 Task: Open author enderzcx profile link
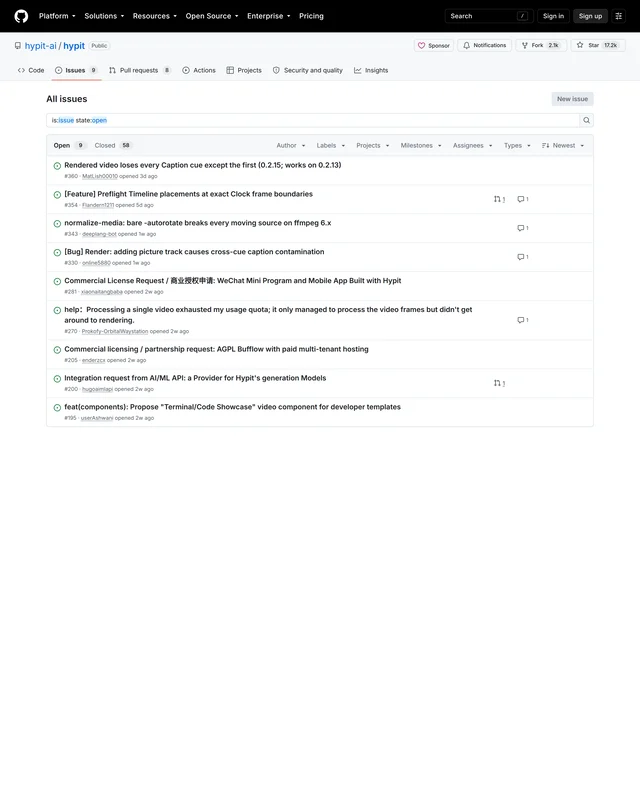(93, 361)
